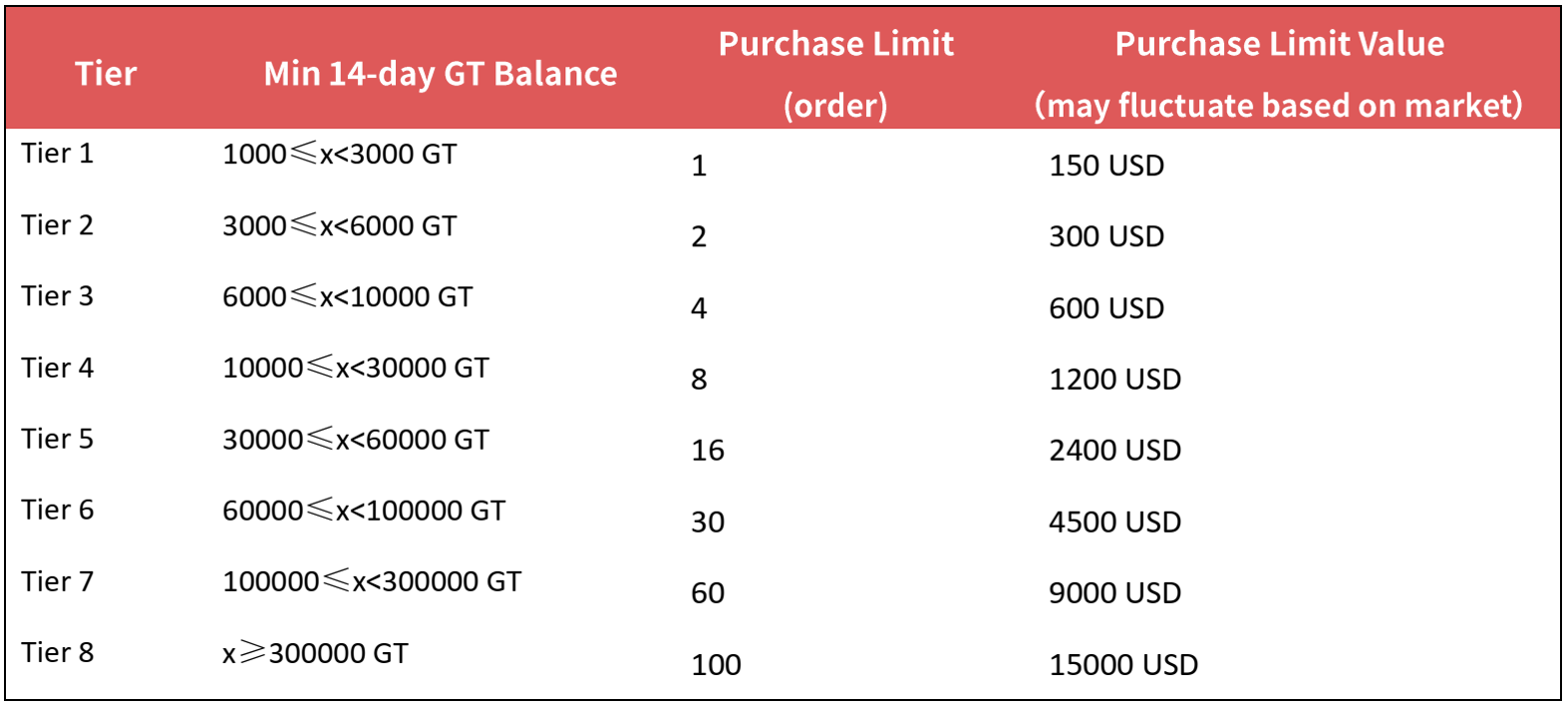The width and height of the screenshot is (1568, 707).
Task: Select the Tier 7 row label
Action: click(x=58, y=581)
